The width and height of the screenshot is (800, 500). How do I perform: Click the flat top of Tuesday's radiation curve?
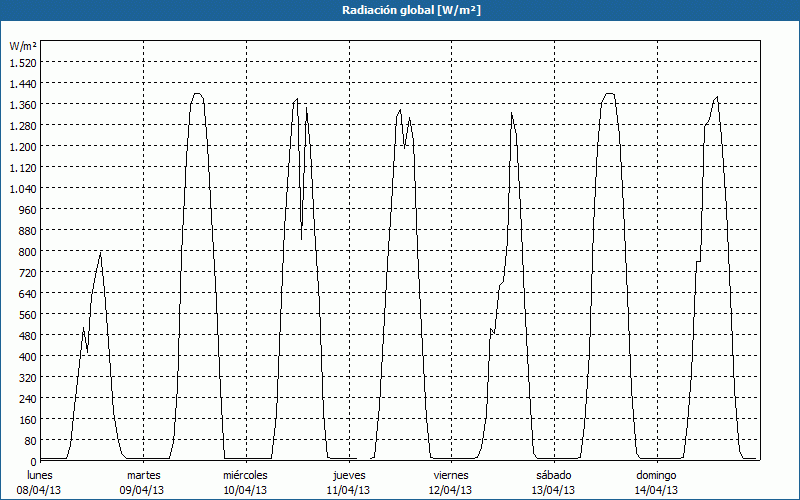point(197,94)
